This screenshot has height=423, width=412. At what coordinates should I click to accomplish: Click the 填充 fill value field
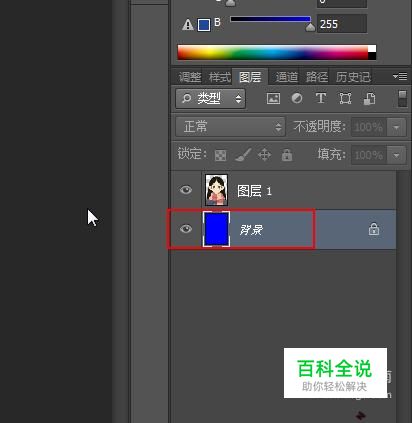coord(369,155)
